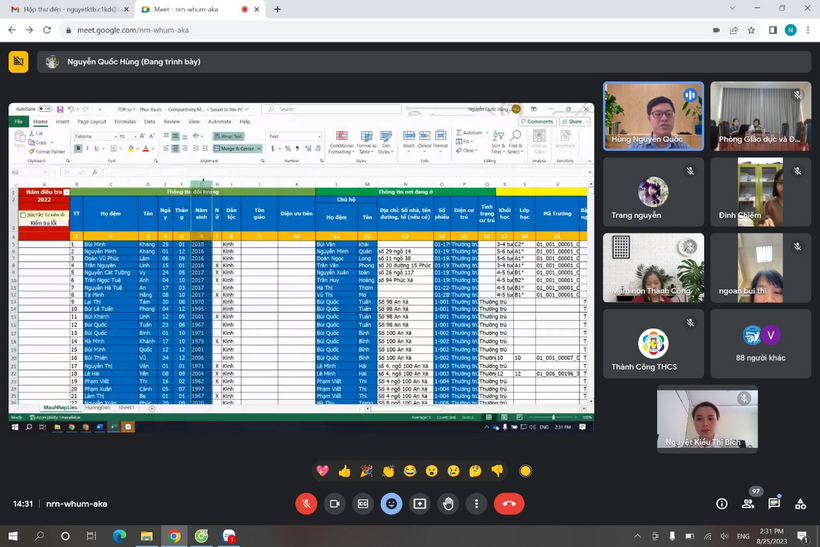820x547 pixels.
Task: Select Phòng Giáo dục video tile
Action: (760, 116)
